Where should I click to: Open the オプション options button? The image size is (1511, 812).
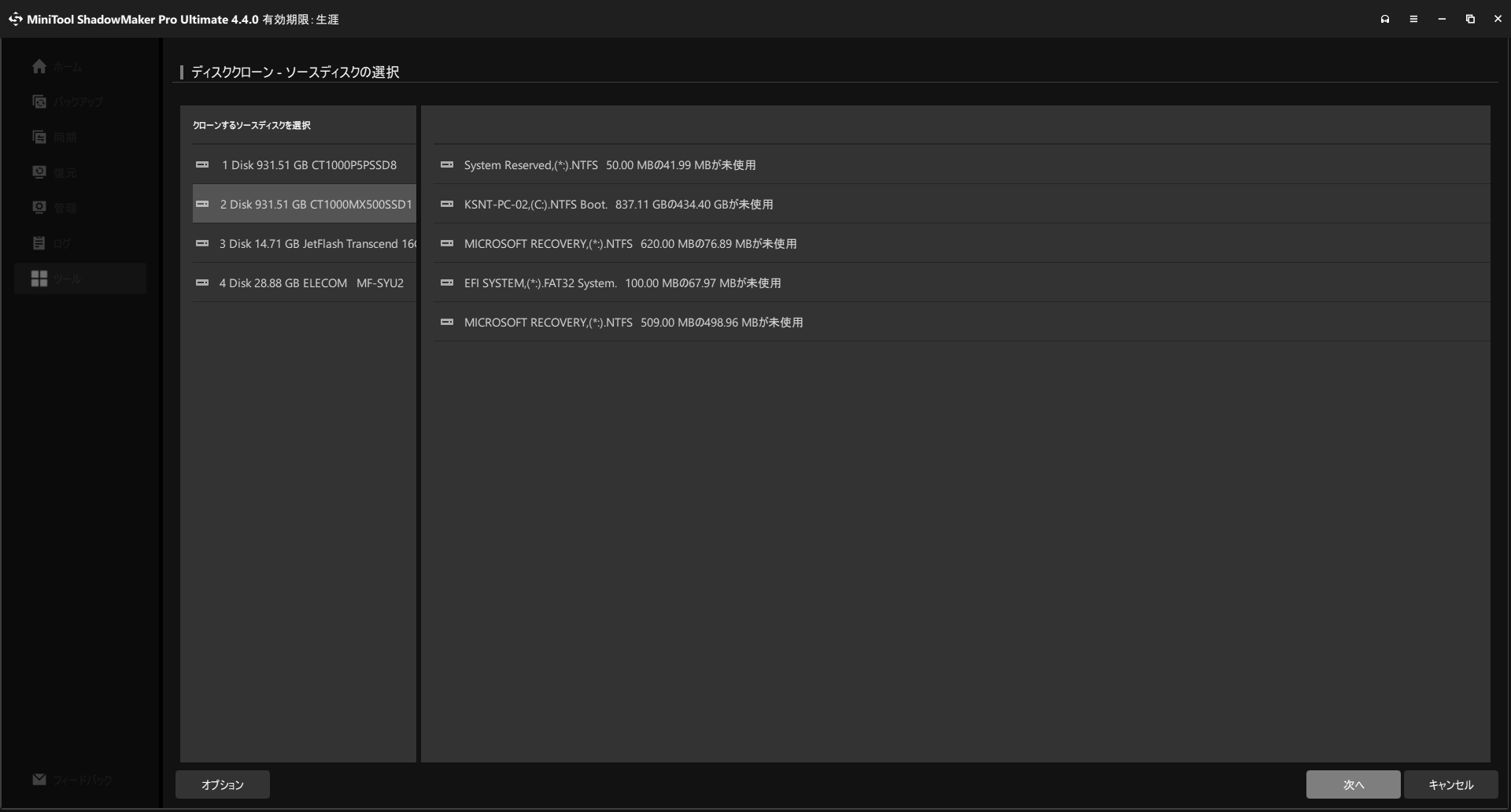click(x=223, y=784)
